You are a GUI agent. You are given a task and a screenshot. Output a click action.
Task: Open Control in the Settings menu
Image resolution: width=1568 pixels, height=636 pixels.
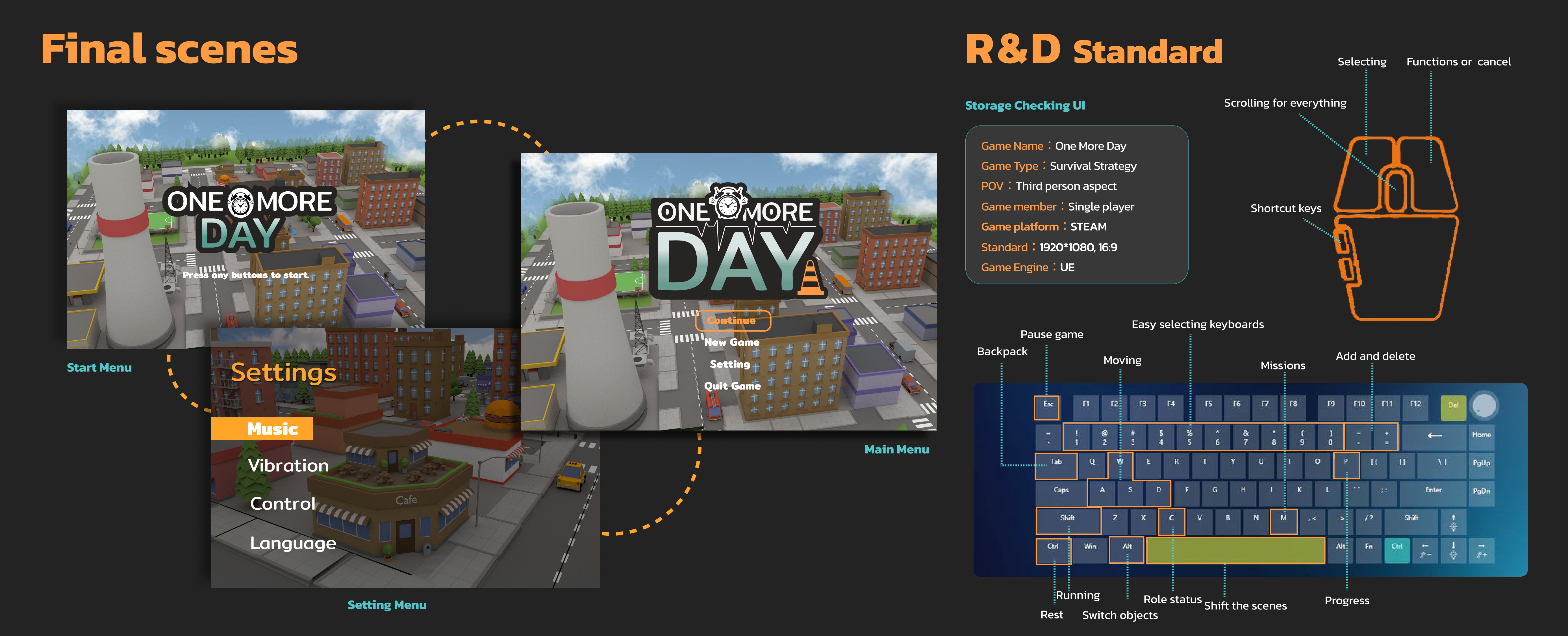283,504
